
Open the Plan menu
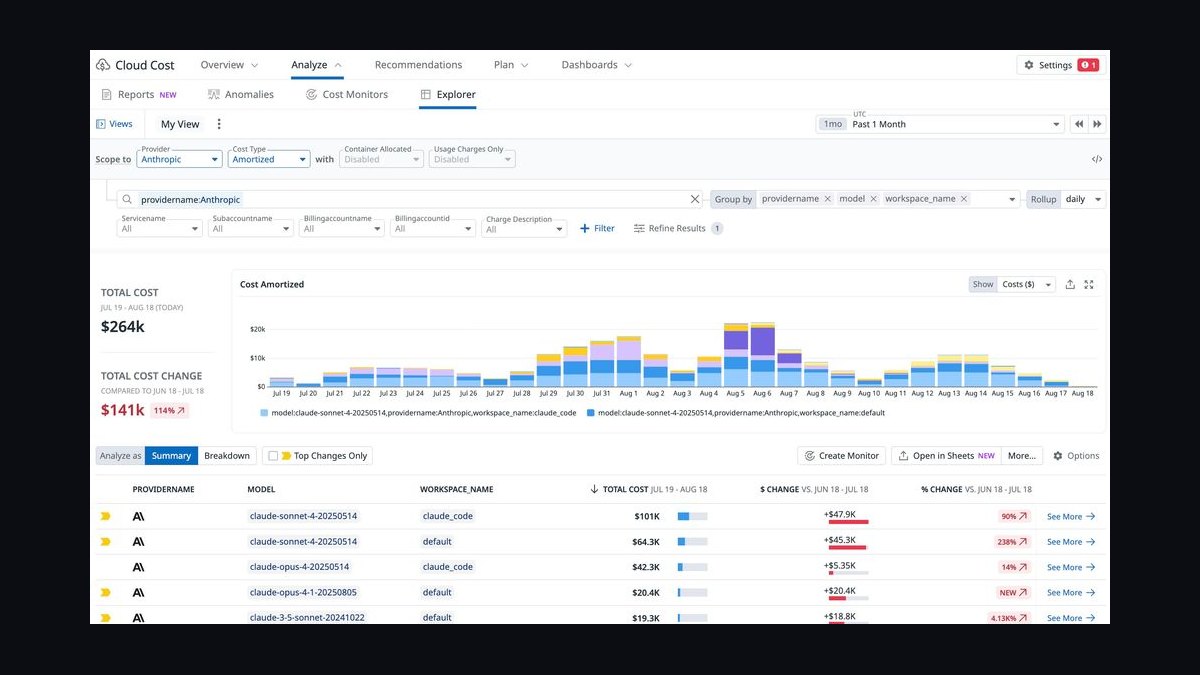coord(511,65)
